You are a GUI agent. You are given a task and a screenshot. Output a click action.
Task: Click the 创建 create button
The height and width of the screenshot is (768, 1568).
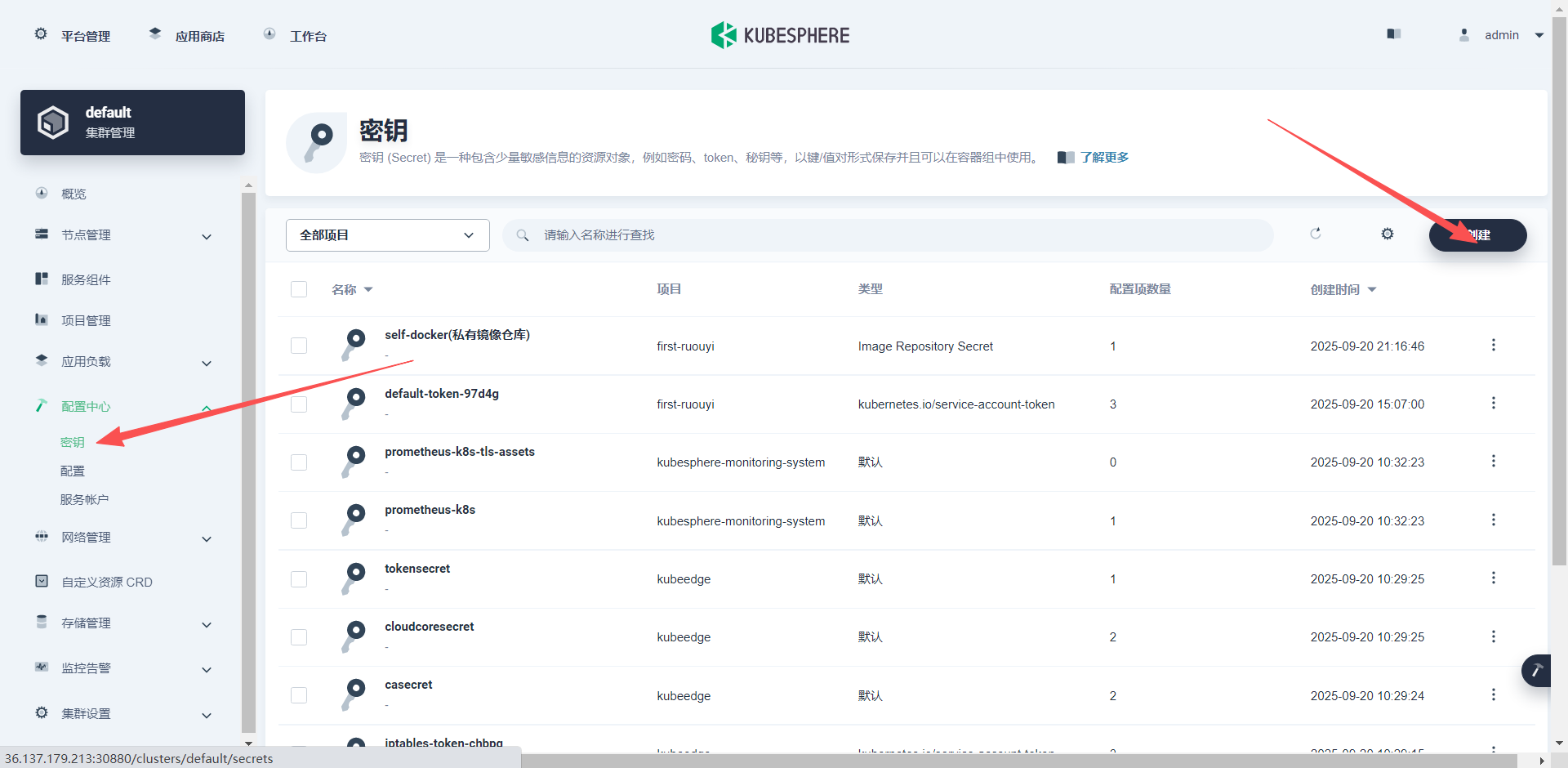[x=1478, y=235]
